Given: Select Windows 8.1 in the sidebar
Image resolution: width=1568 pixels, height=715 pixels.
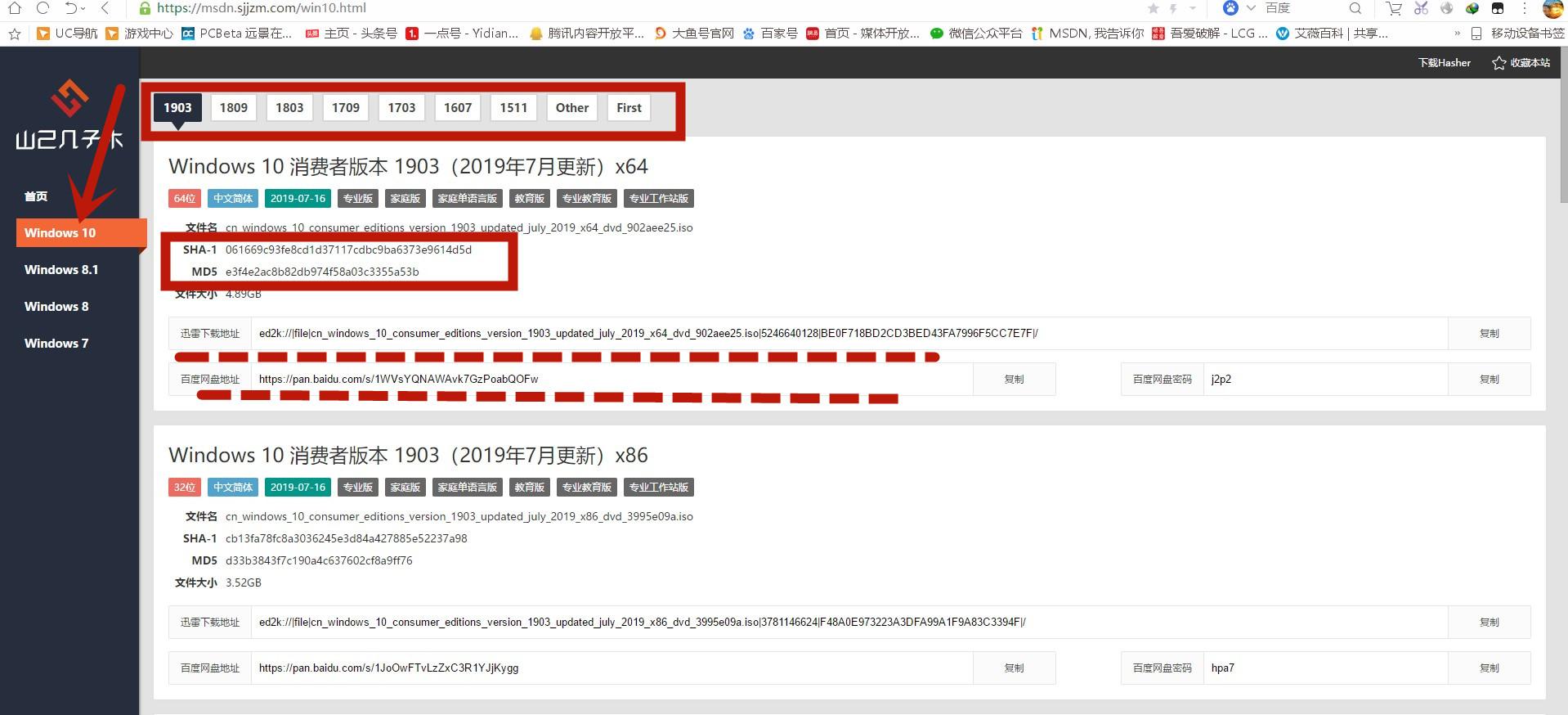Looking at the screenshot, I should click(61, 270).
